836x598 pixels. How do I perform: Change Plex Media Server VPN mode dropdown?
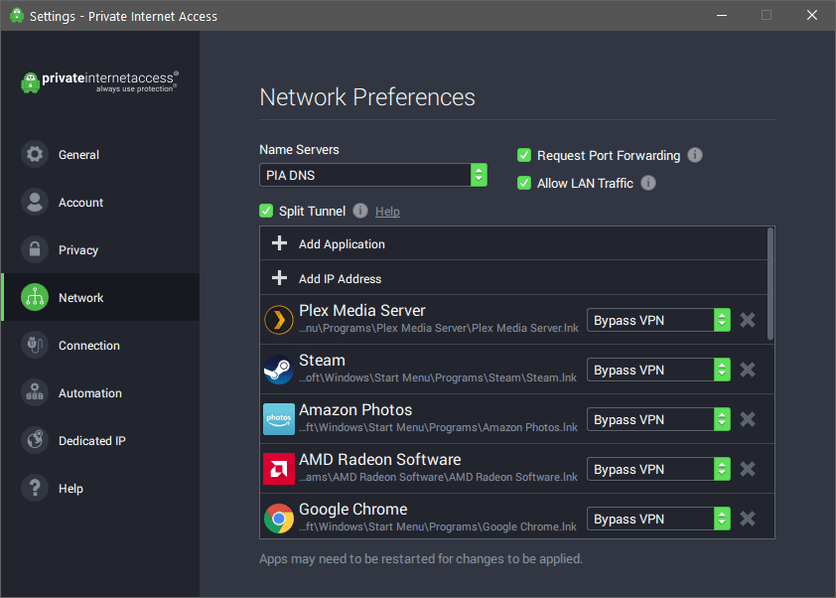pos(659,320)
